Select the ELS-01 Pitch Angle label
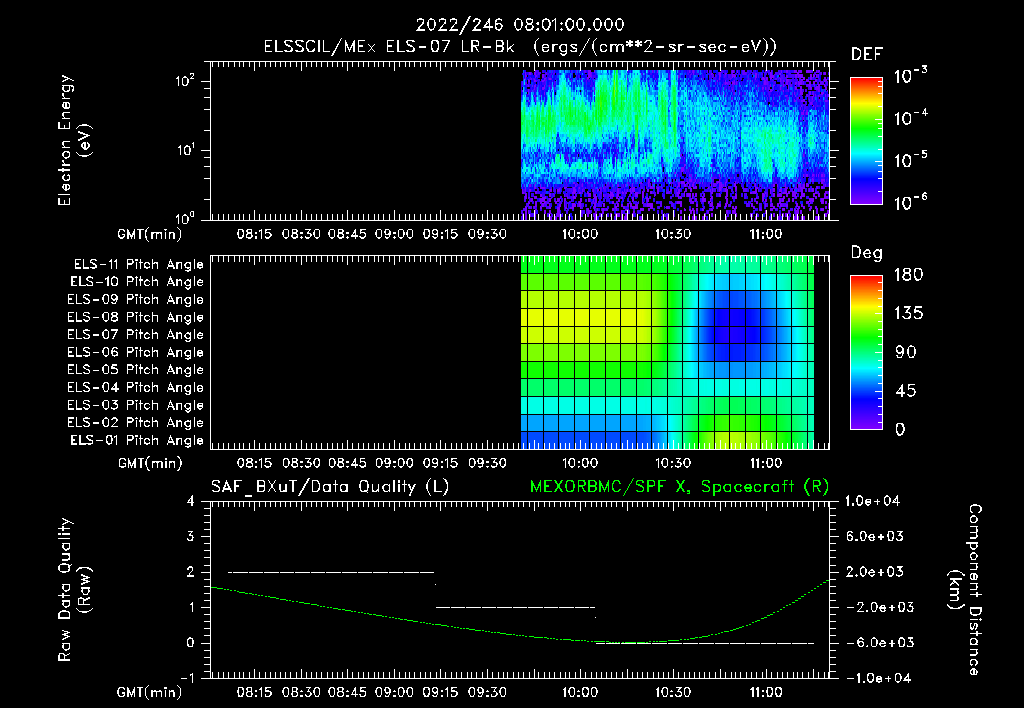The image size is (1024, 708). (x=137, y=441)
